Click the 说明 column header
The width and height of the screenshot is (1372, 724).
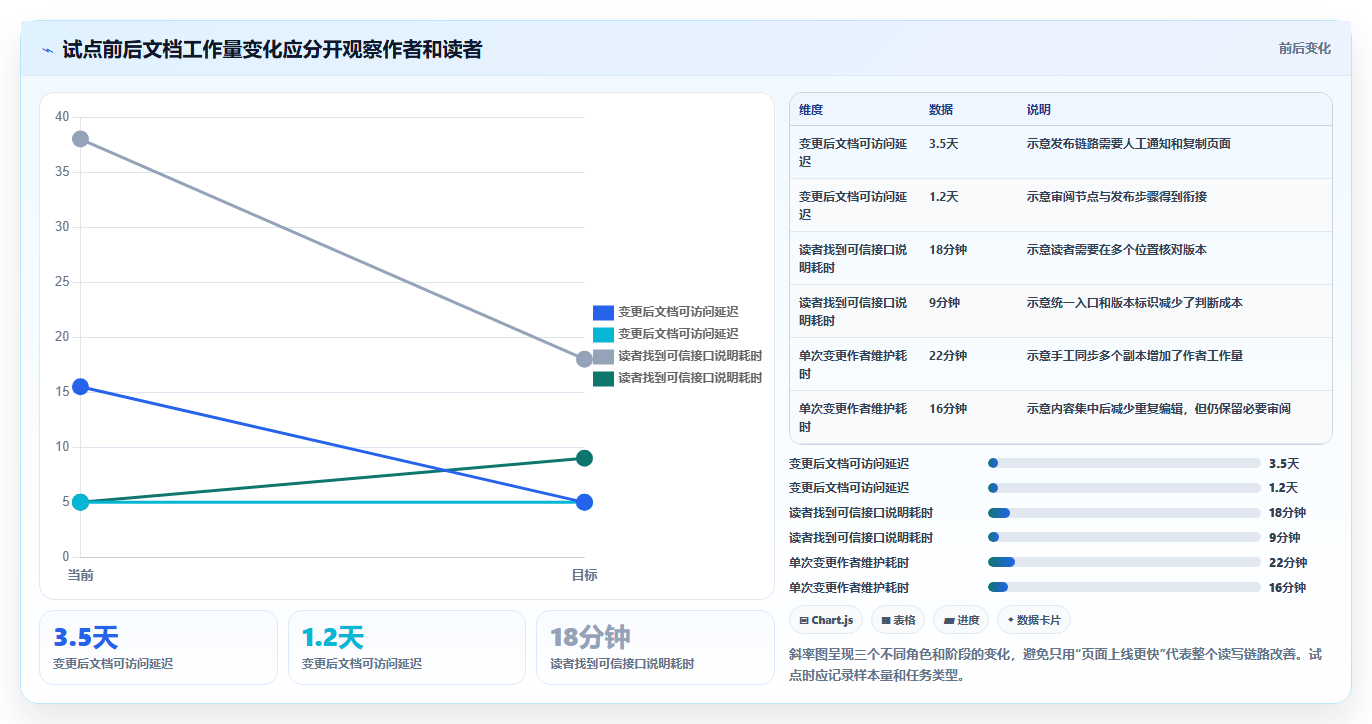tap(1039, 110)
